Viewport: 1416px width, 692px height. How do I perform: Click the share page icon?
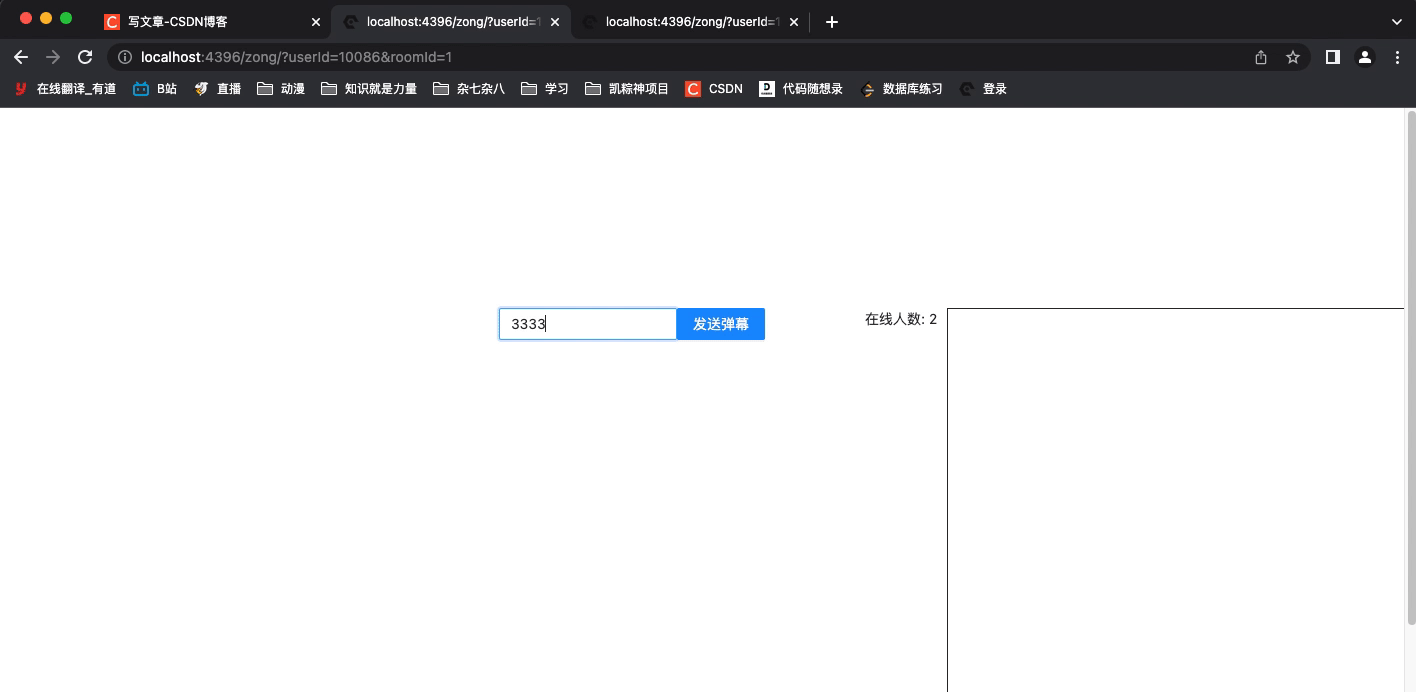[x=1261, y=57]
